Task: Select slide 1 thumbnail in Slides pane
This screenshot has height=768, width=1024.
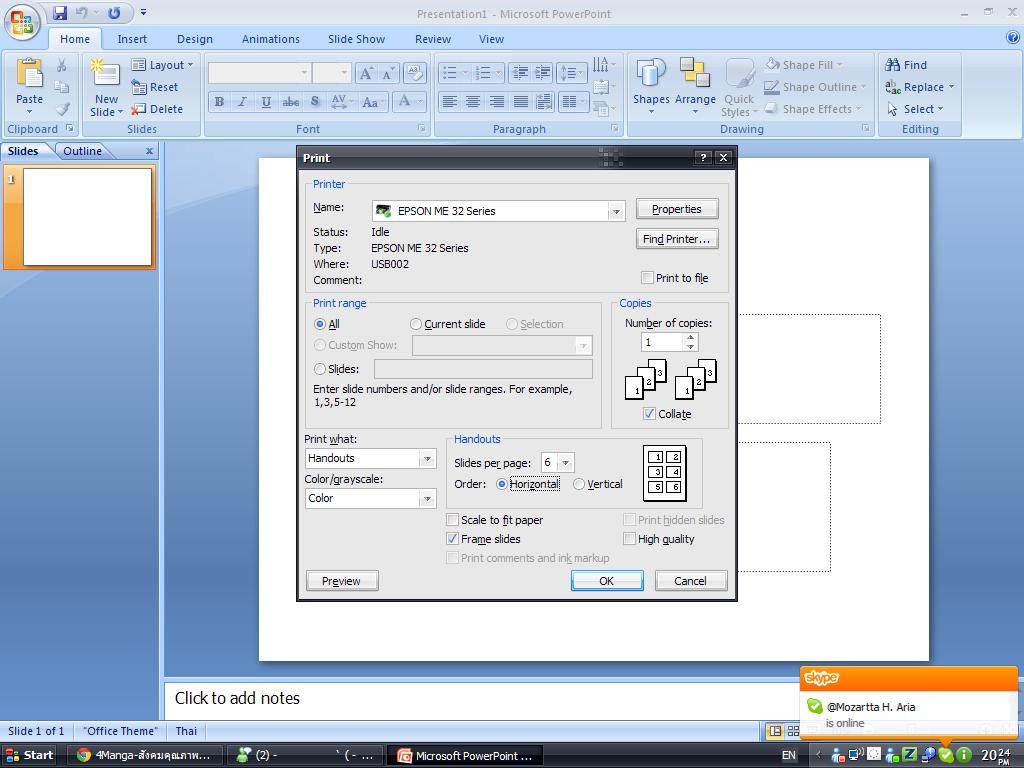Action: click(x=87, y=217)
